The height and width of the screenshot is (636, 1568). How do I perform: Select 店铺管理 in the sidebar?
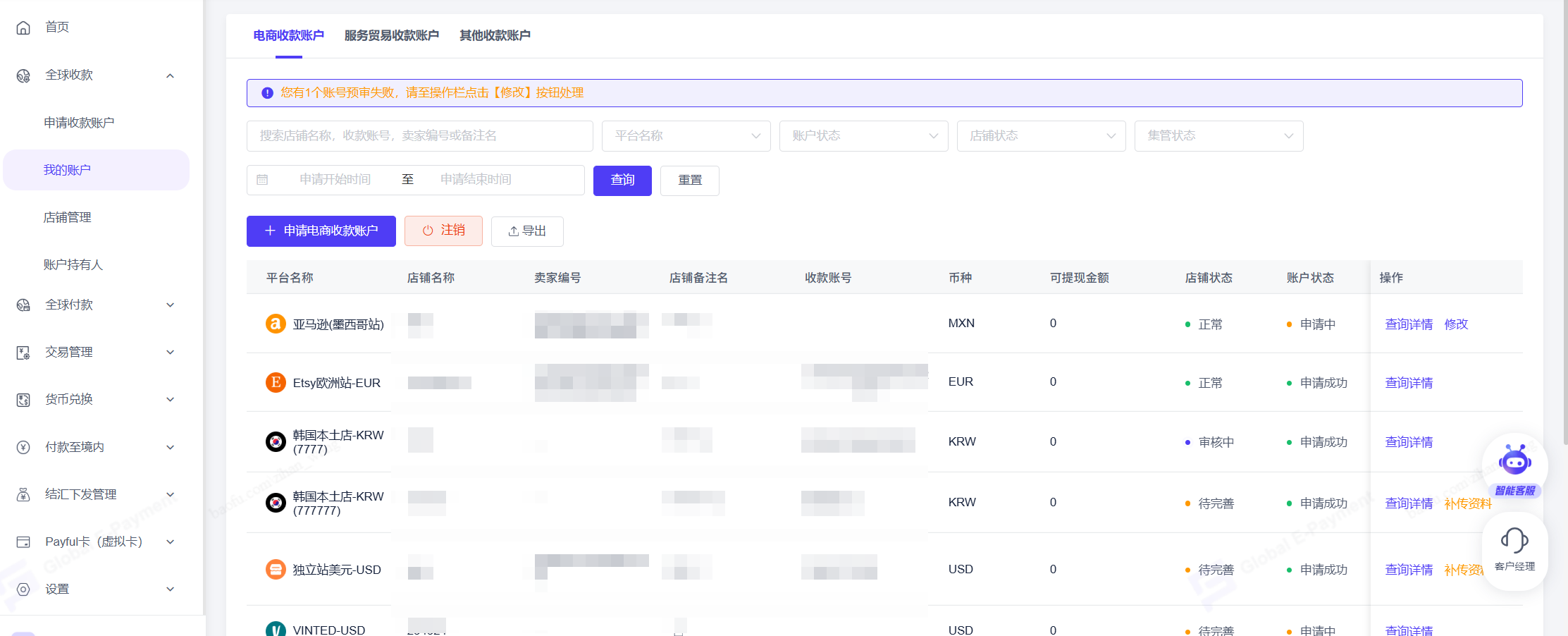68,217
